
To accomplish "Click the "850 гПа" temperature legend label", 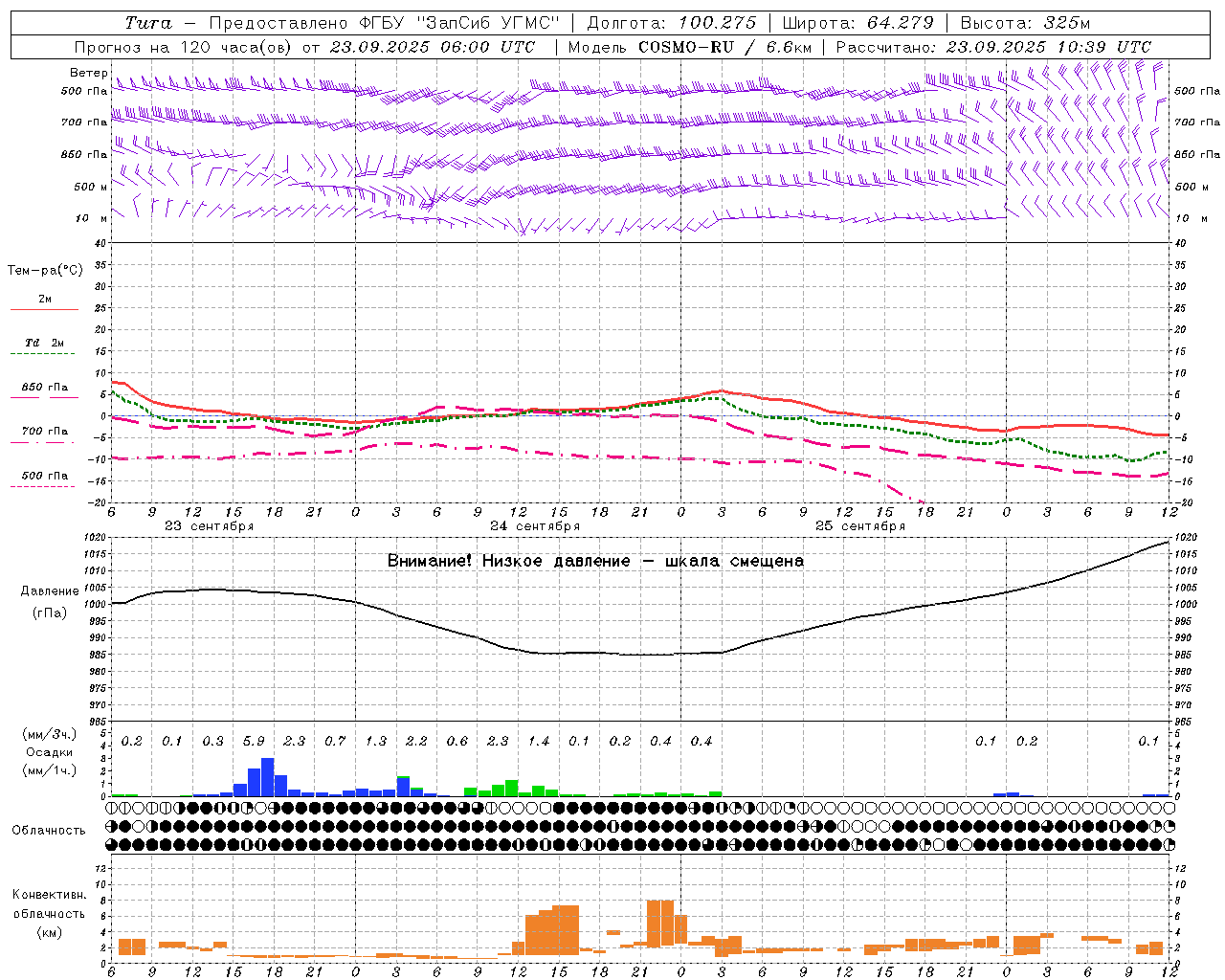I will click(45, 388).
